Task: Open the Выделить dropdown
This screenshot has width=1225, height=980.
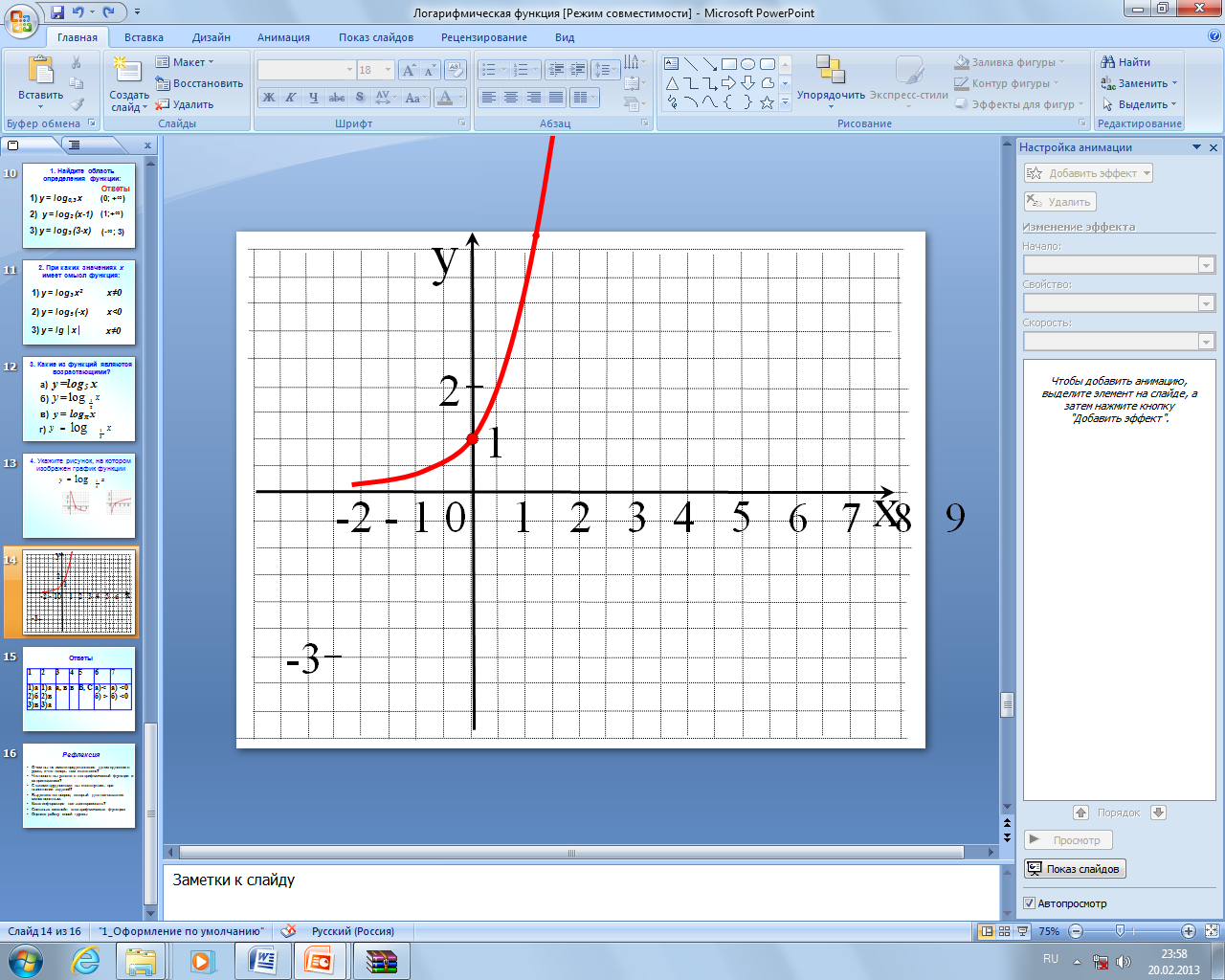Action: 1139,104
